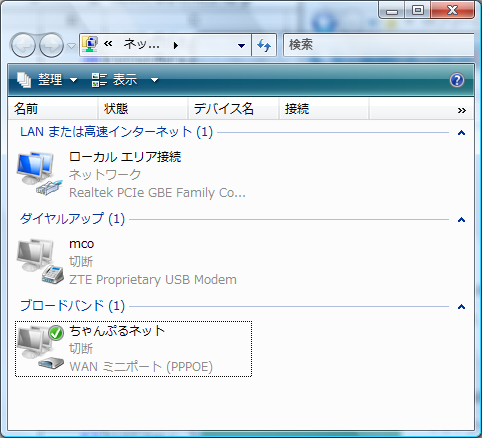Image resolution: width=482 pixels, height=438 pixels.
Task: Sort by the デバイス名 column header
Action: click(233, 109)
